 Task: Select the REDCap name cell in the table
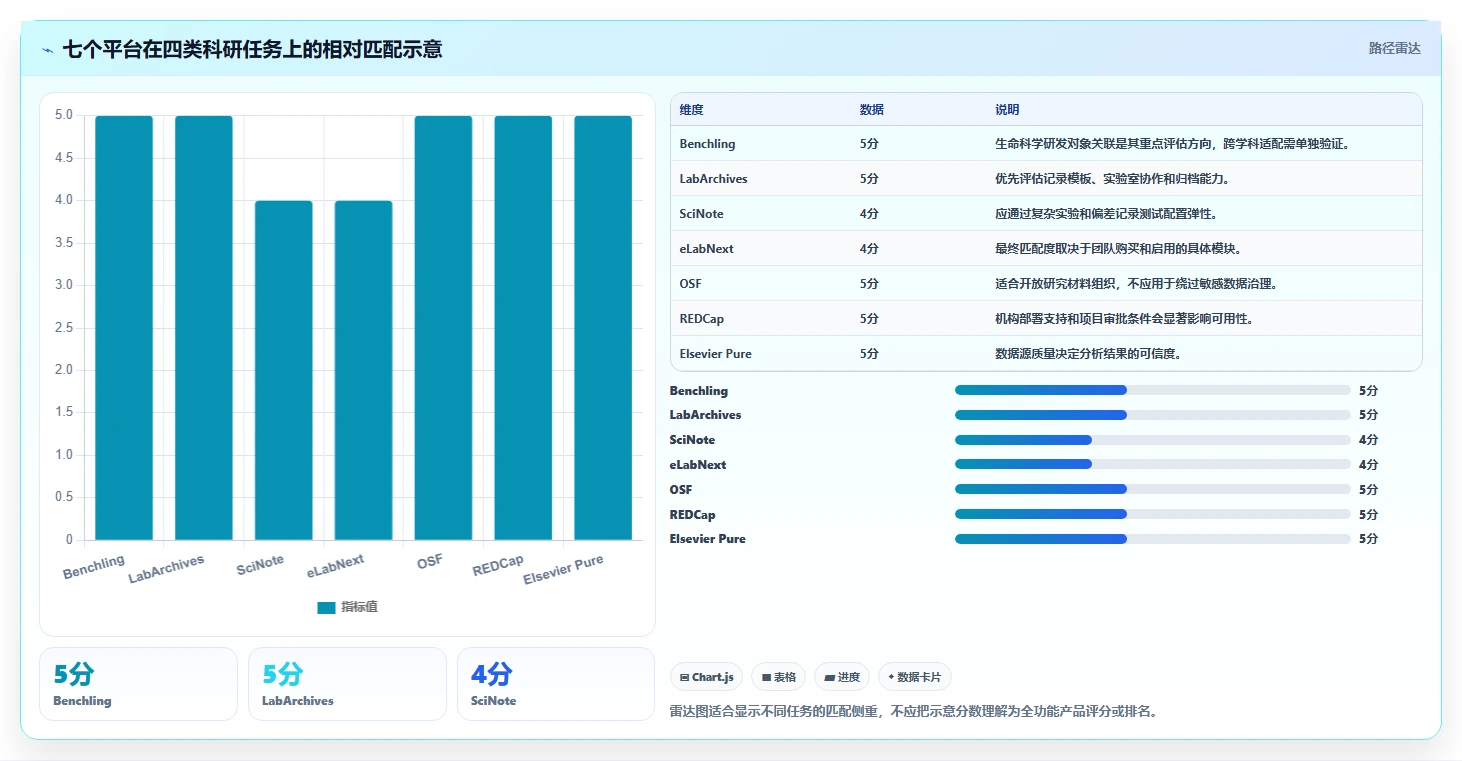point(701,319)
